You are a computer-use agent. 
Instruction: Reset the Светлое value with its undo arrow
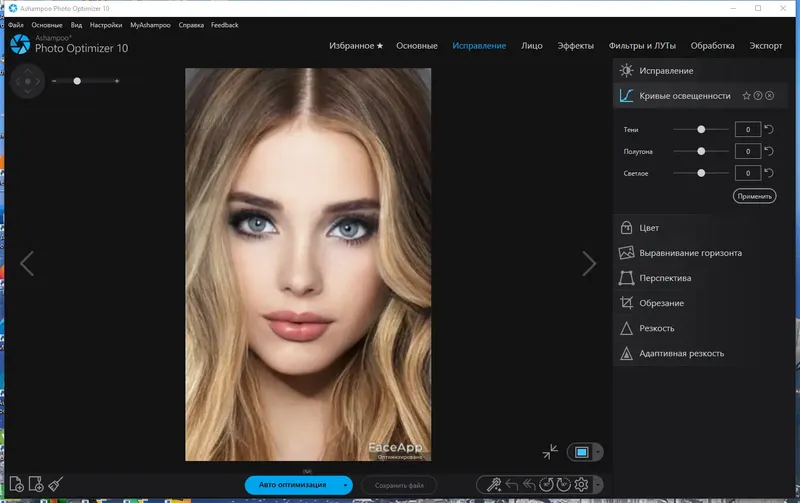769,173
